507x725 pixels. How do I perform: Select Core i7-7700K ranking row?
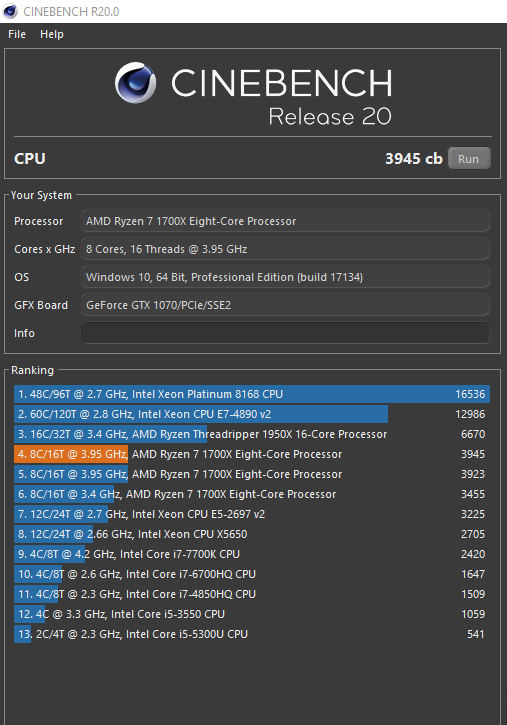coord(252,554)
